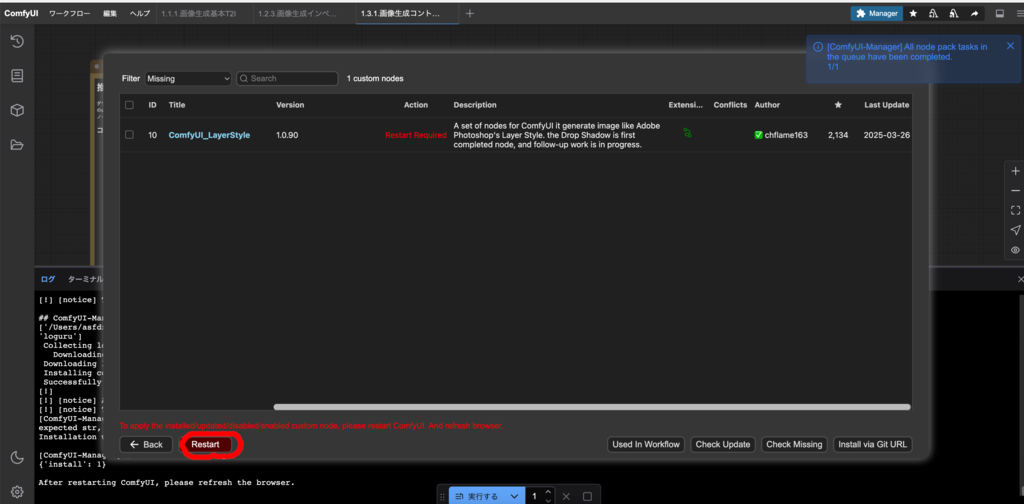The height and width of the screenshot is (504, 1024).
Task: Zoom in with the plus canvas icon
Action: click(1015, 171)
